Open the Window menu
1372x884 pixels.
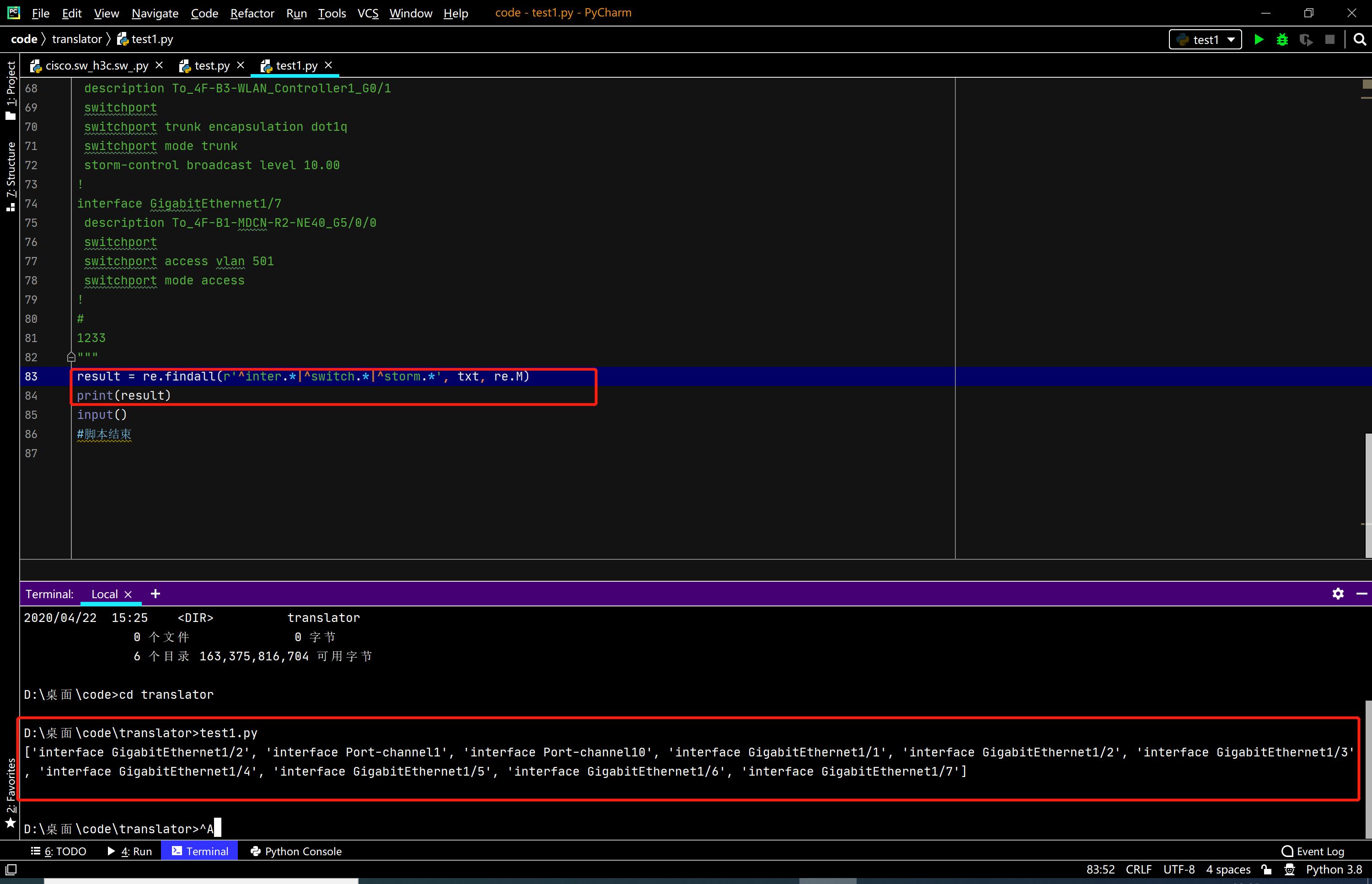pyautogui.click(x=410, y=13)
